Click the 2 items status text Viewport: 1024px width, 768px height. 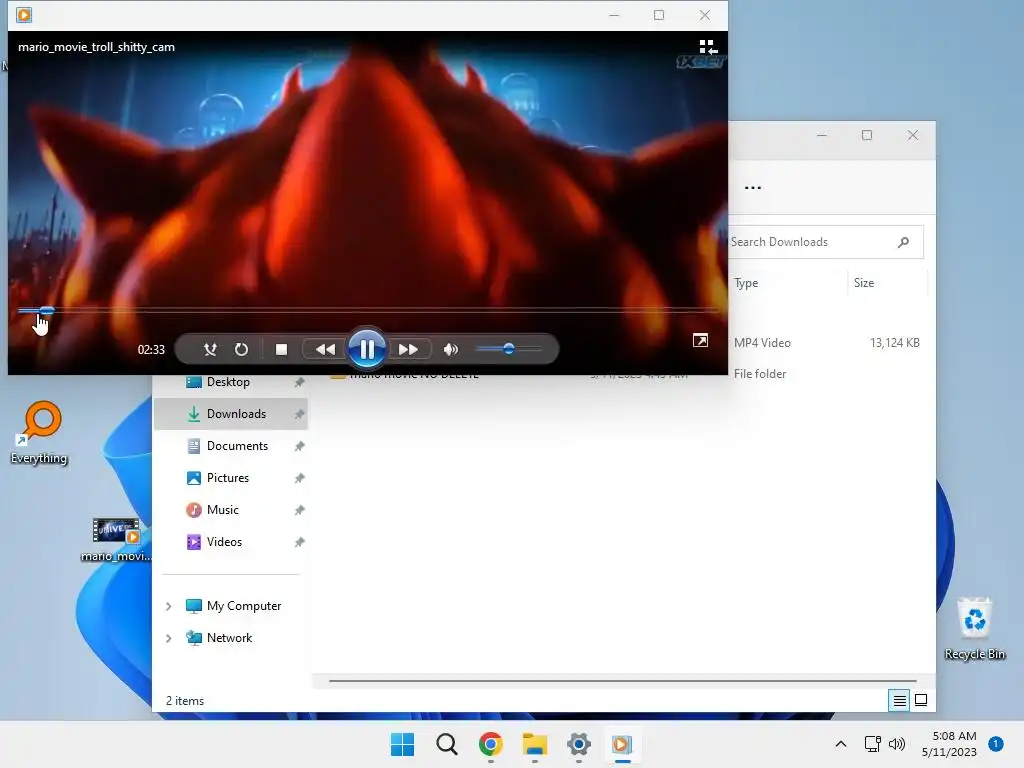point(185,701)
